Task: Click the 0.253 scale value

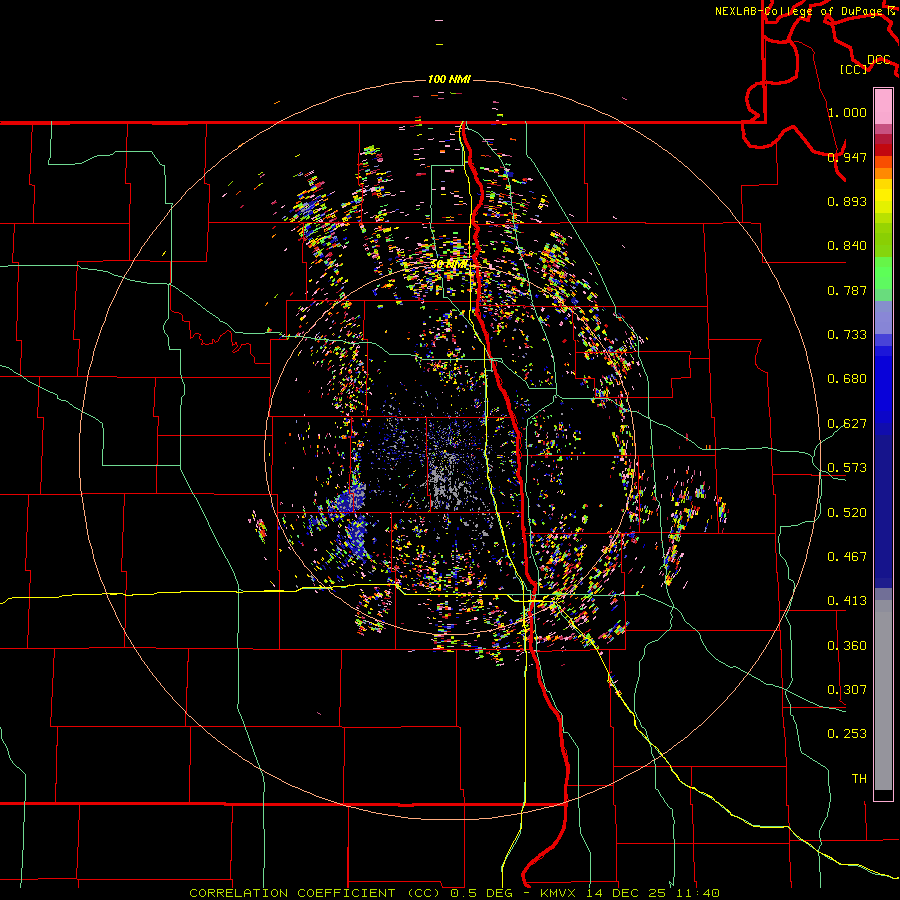Action: click(x=847, y=734)
